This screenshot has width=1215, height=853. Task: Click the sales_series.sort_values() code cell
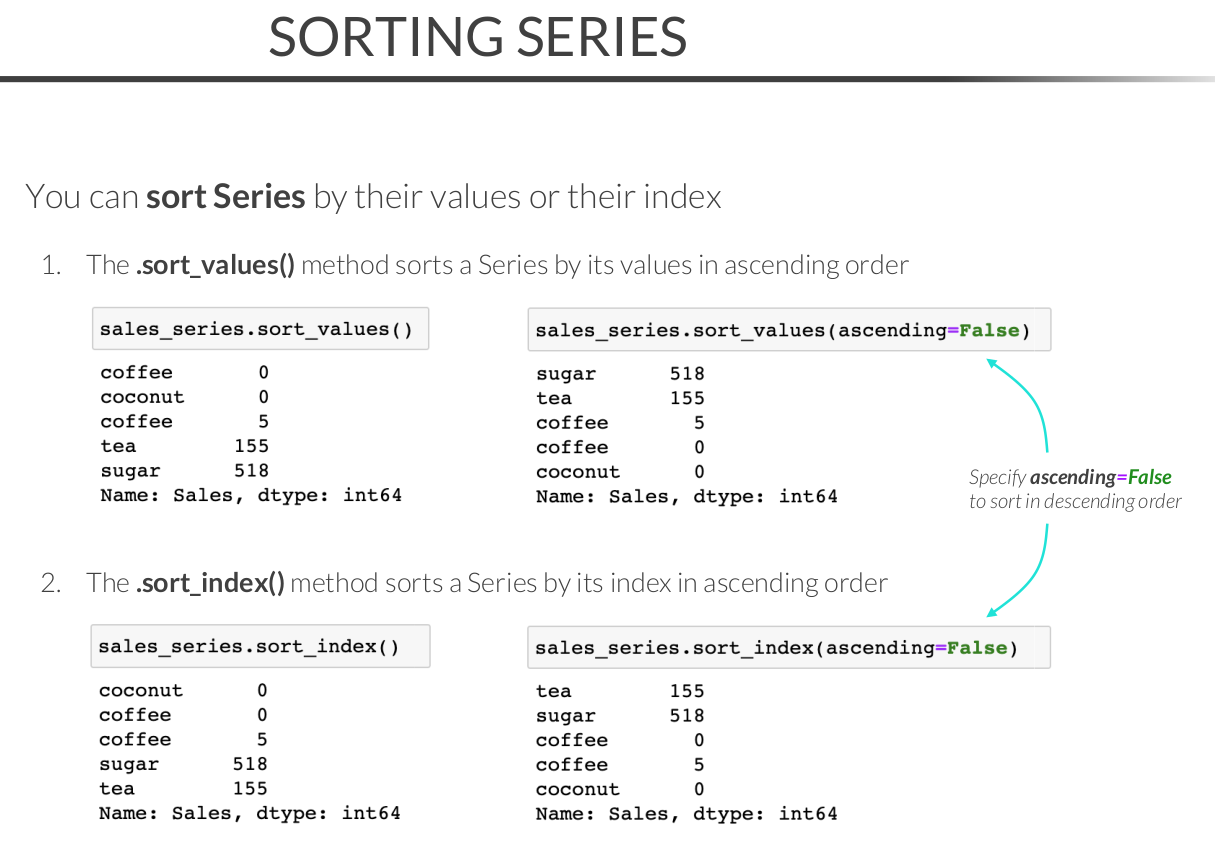(x=260, y=329)
